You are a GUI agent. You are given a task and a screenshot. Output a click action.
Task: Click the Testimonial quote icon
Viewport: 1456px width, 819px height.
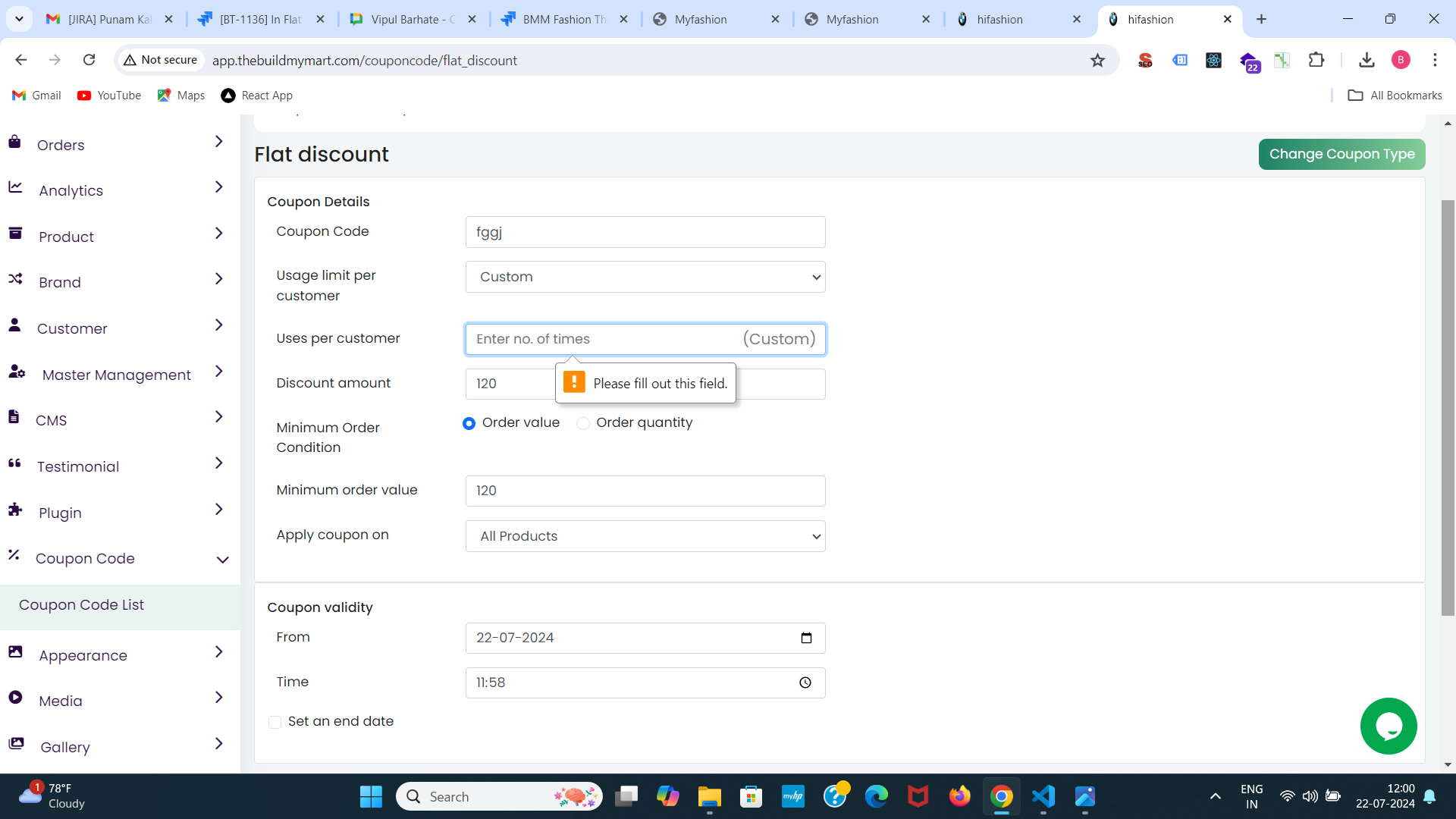(14, 463)
